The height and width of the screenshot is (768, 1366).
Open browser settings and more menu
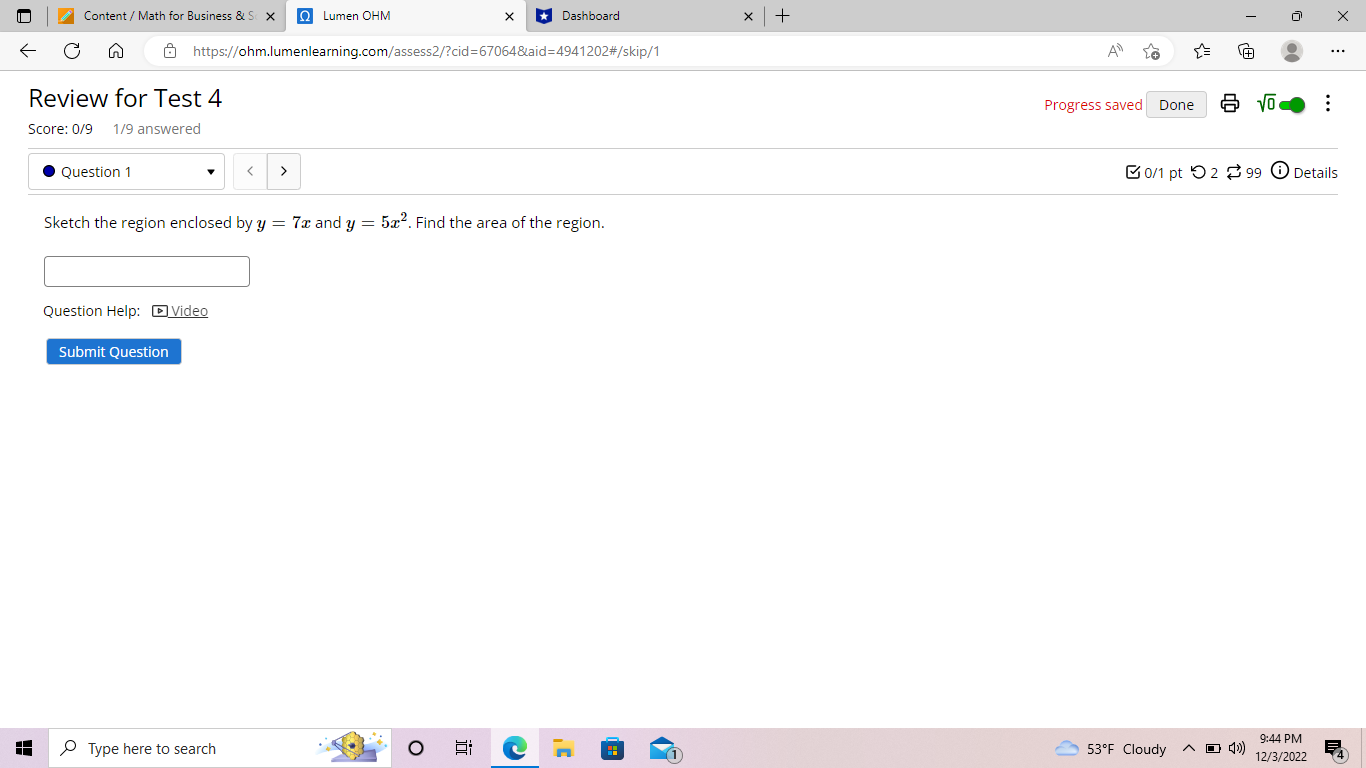[1338, 51]
